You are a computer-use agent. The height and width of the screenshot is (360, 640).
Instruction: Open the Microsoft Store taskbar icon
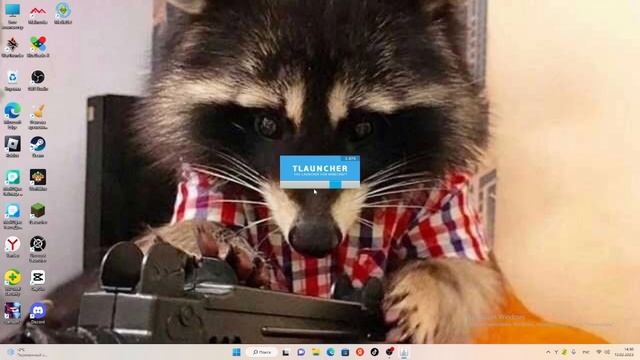click(345, 352)
